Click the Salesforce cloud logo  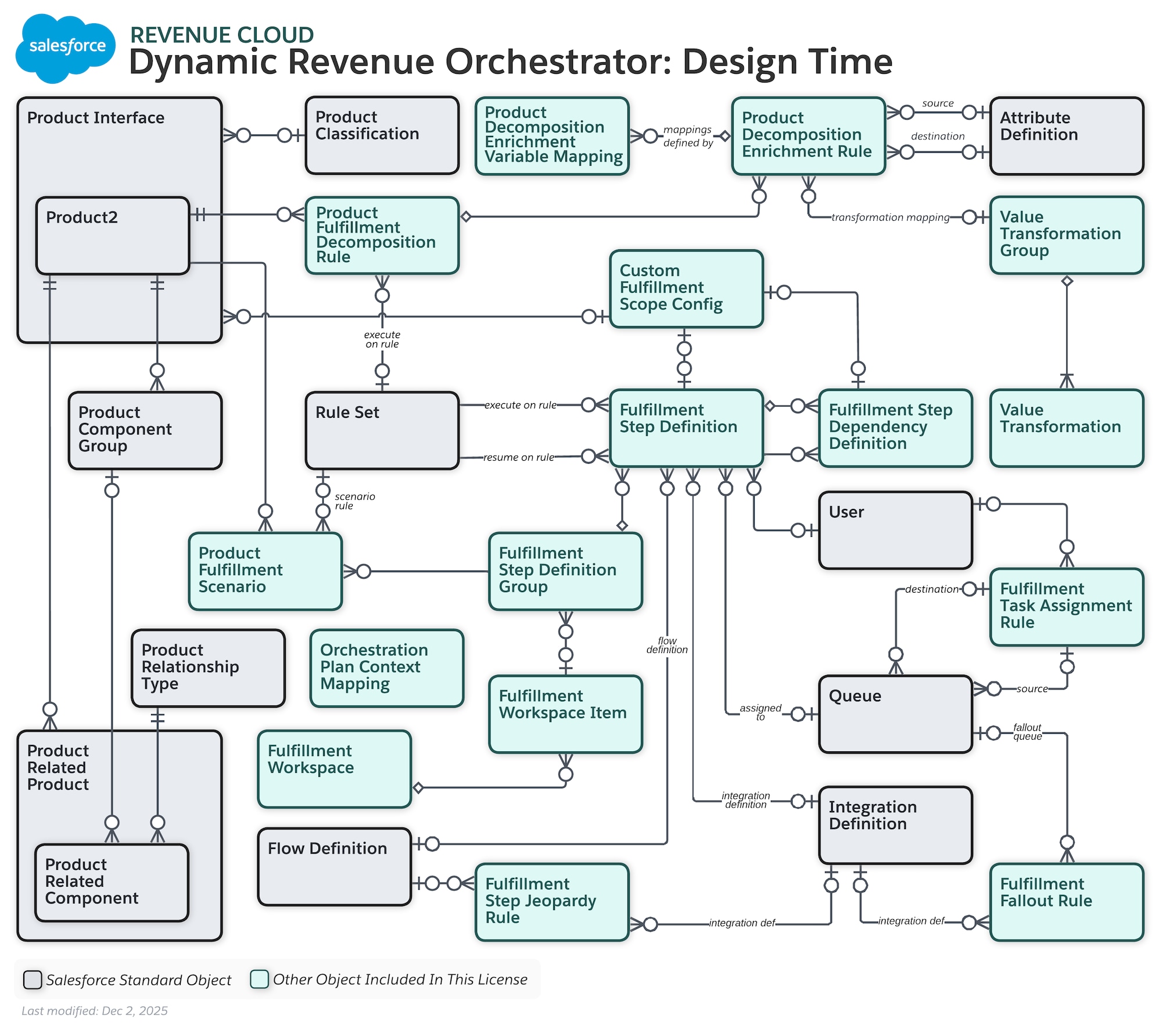[x=66, y=45]
